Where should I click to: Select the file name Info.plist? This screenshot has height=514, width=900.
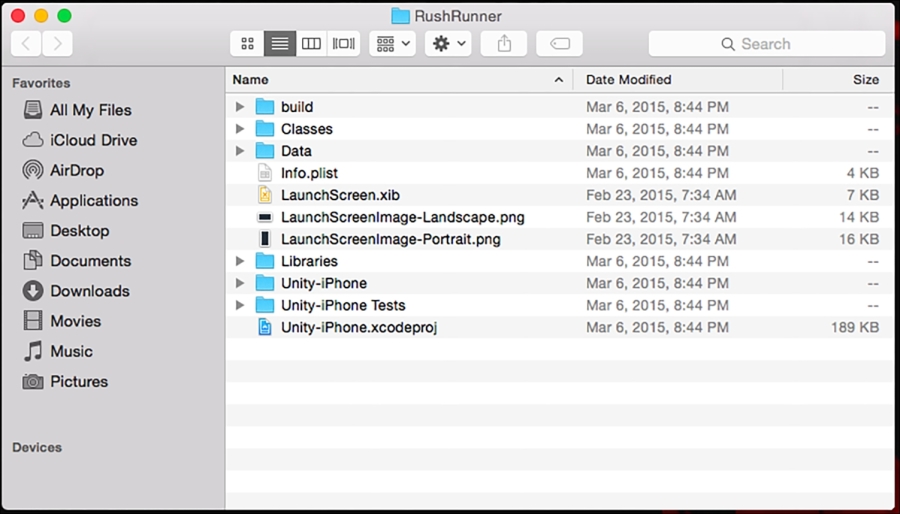[x=309, y=173]
